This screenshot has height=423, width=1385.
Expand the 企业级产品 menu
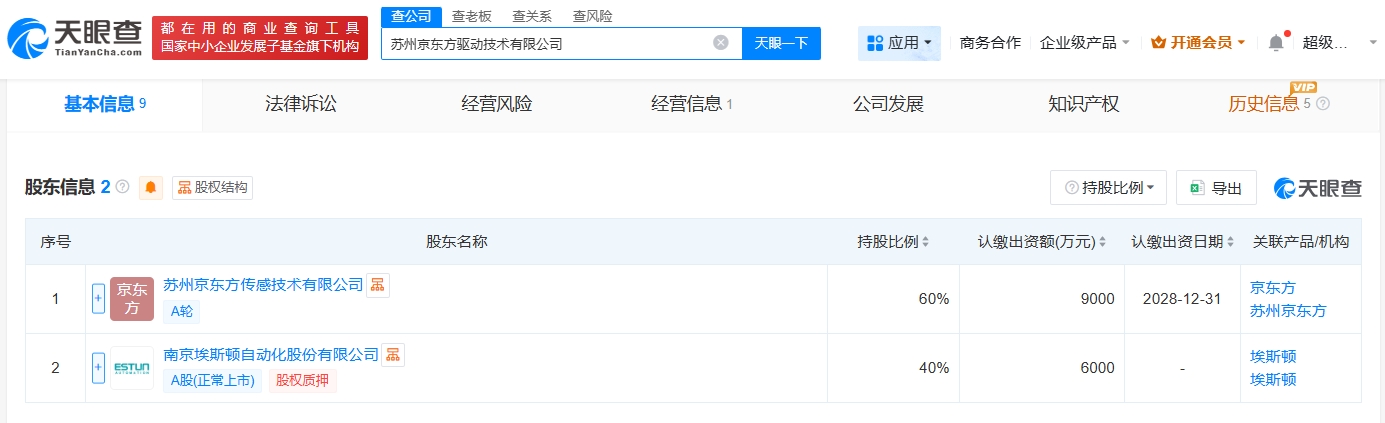1084,43
